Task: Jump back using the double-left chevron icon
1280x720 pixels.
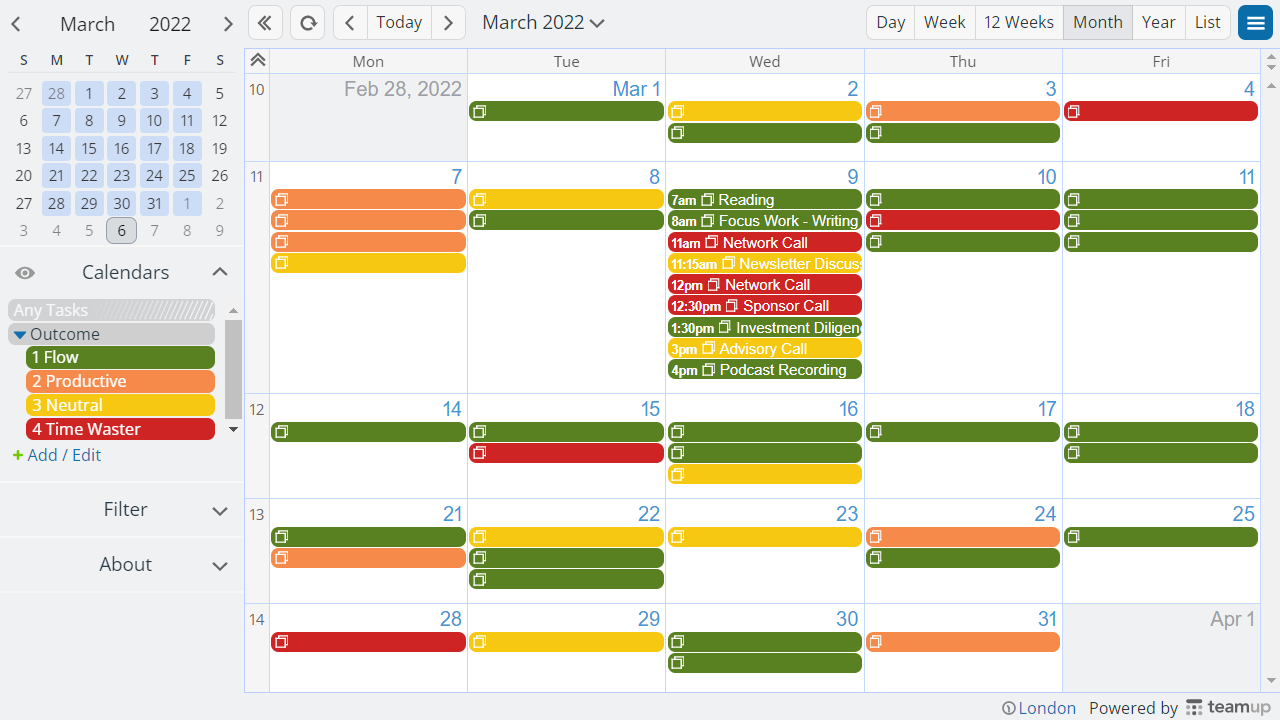Action: (x=264, y=22)
